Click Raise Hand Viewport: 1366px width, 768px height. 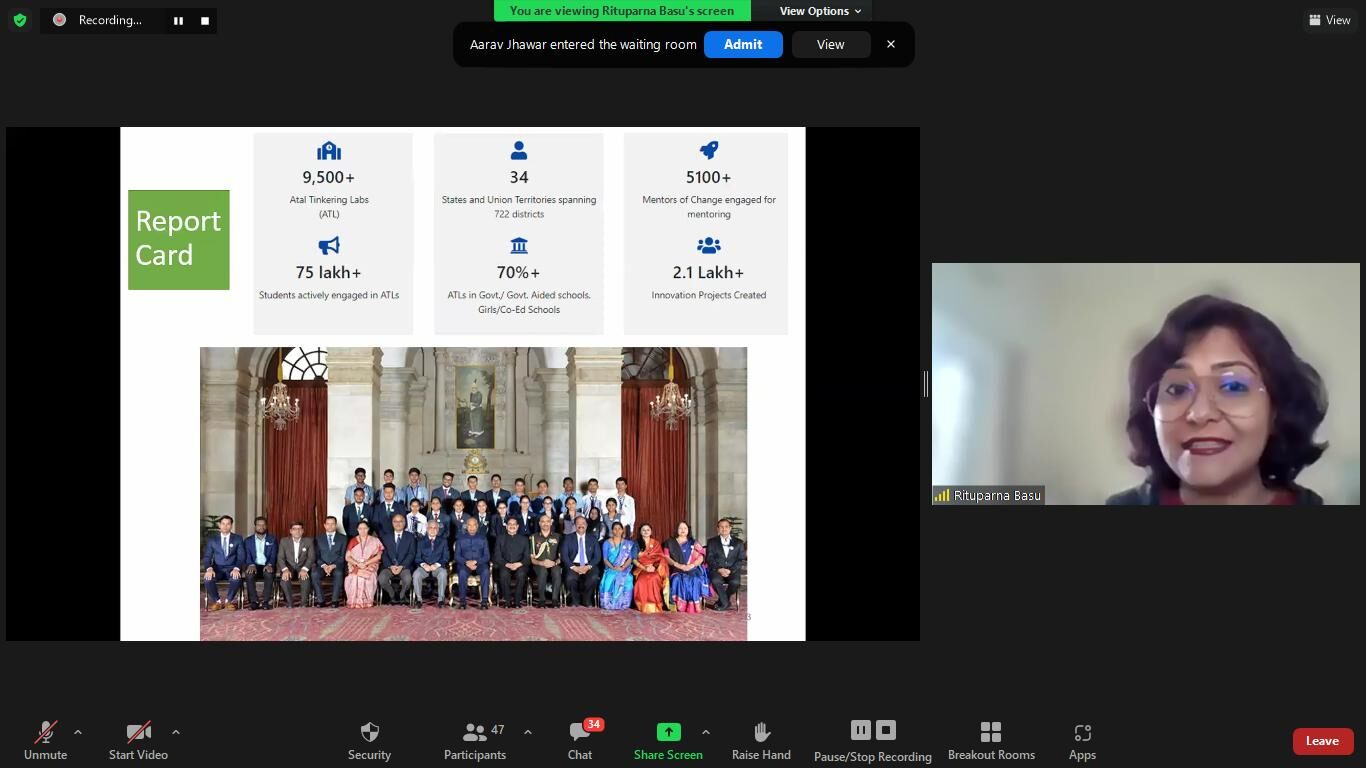pos(761,741)
